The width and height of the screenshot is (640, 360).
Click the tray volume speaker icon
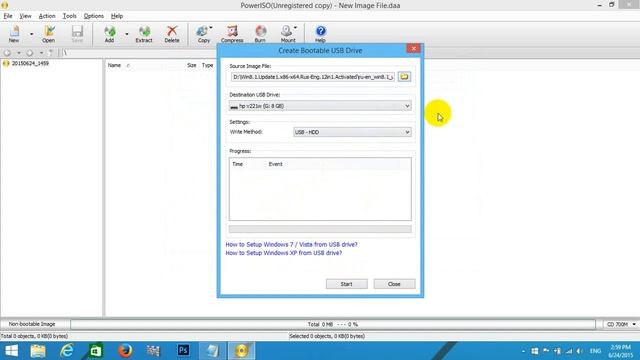coord(580,351)
